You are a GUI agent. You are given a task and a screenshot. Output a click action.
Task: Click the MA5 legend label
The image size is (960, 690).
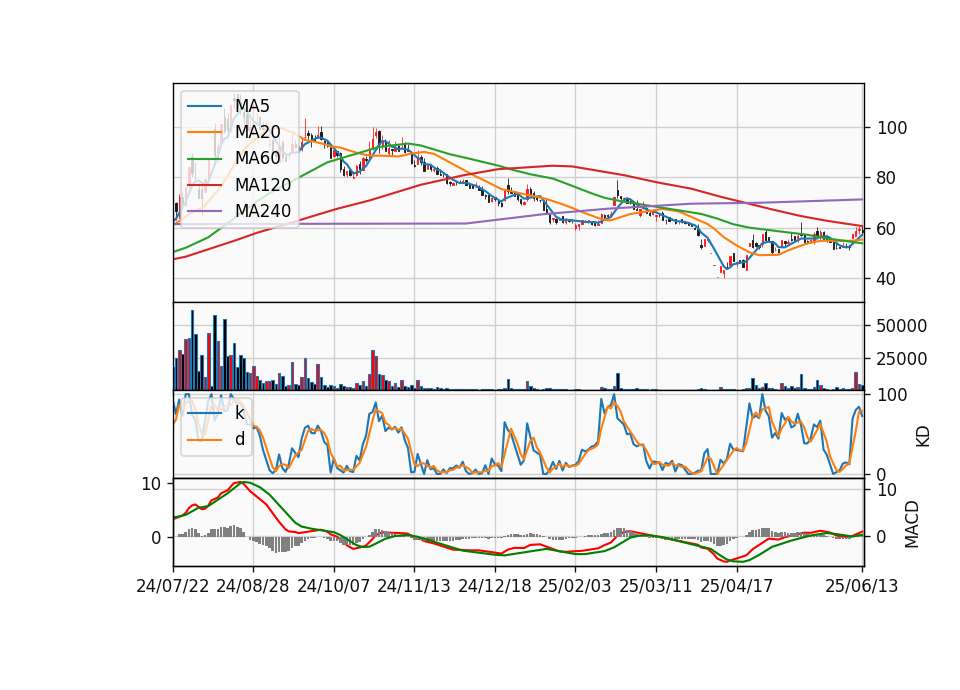(x=252, y=106)
